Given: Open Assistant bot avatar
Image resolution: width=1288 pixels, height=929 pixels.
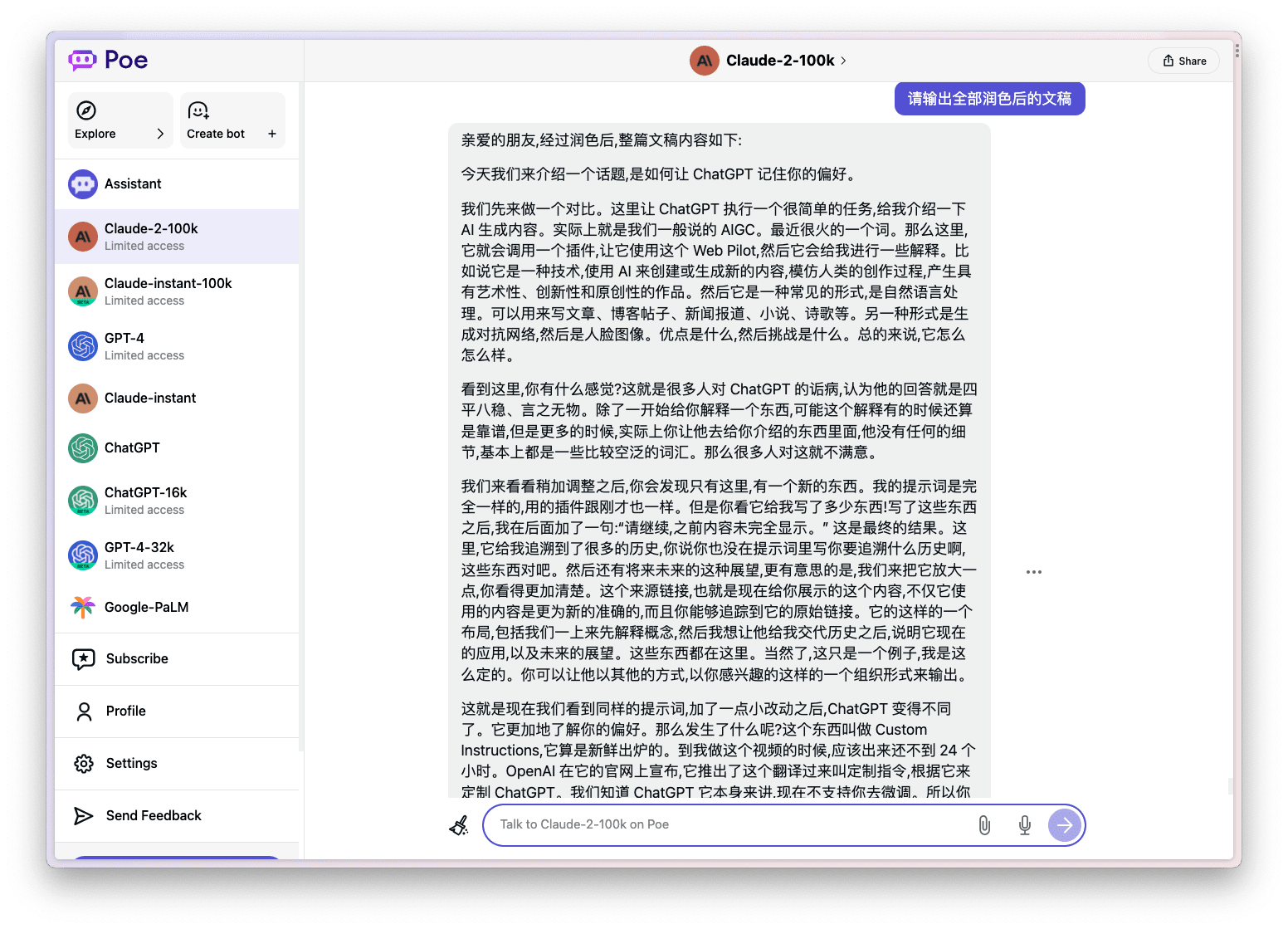Looking at the screenshot, I should (83, 184).
